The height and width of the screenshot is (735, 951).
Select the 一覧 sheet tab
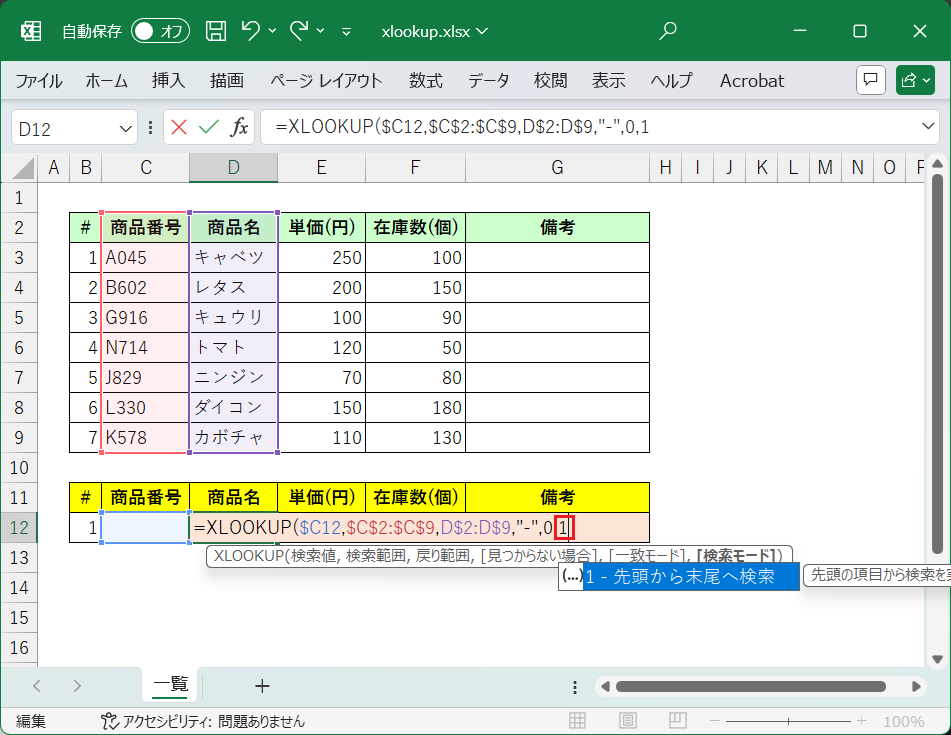tap(170, 684)
